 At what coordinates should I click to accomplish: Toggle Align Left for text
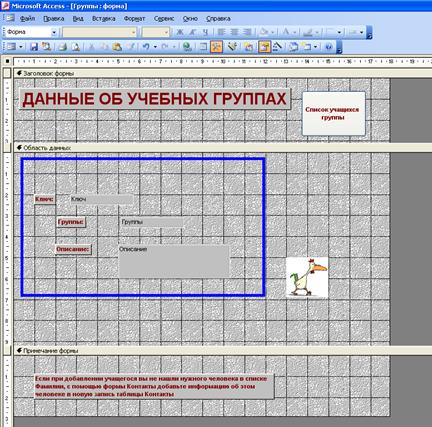point(221,32)
